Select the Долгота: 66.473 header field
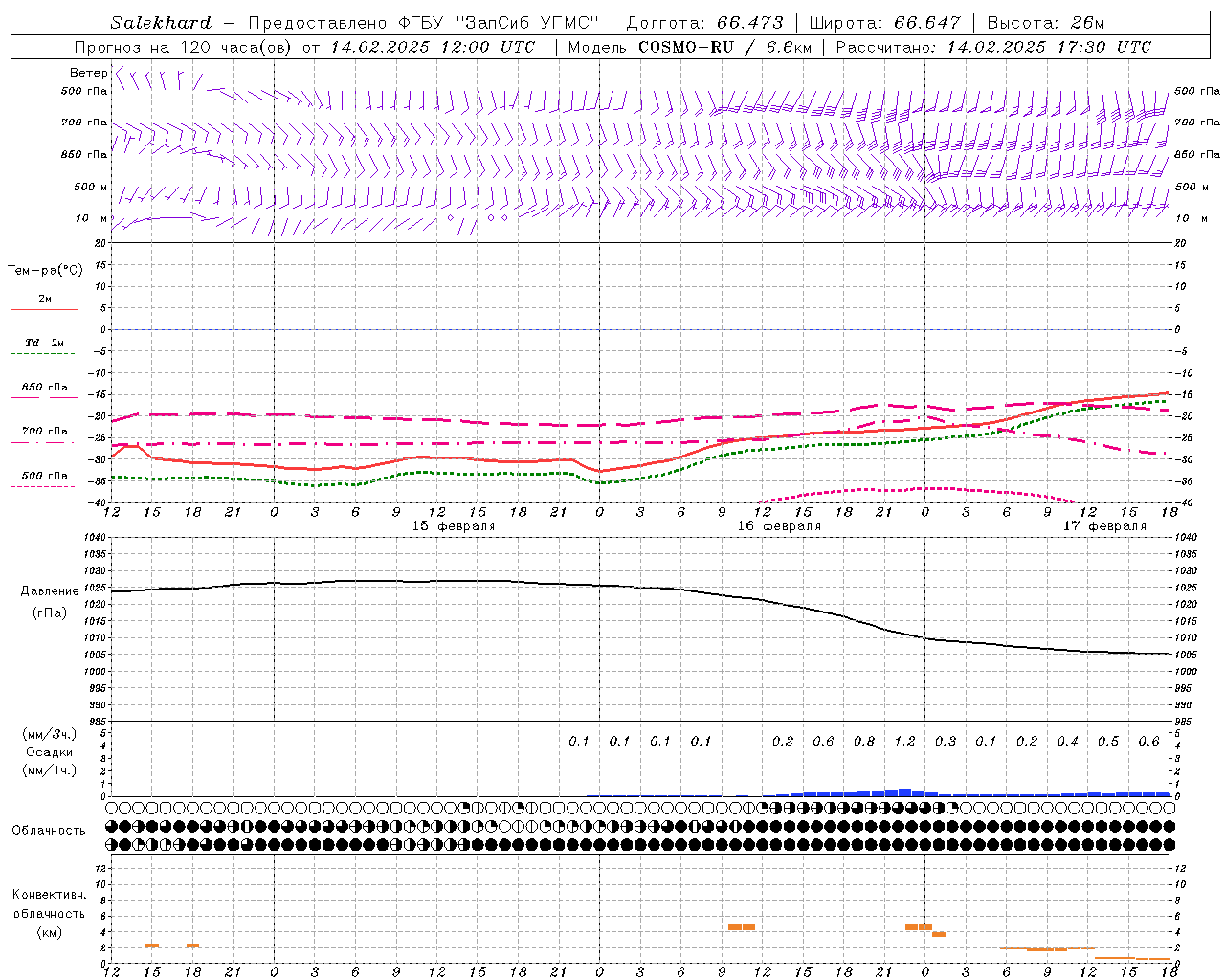Screen dimensions: 1225x980 pyautogui.click(x=704, y=23)
